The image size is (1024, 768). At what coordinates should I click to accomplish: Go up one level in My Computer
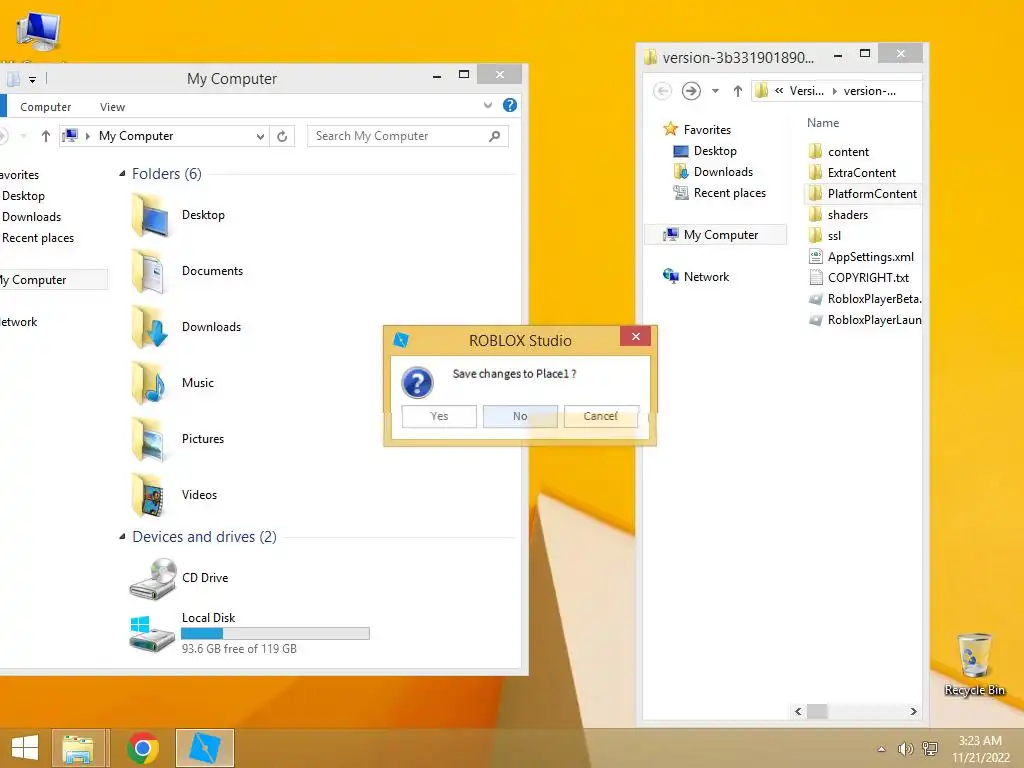coord(46,136)
